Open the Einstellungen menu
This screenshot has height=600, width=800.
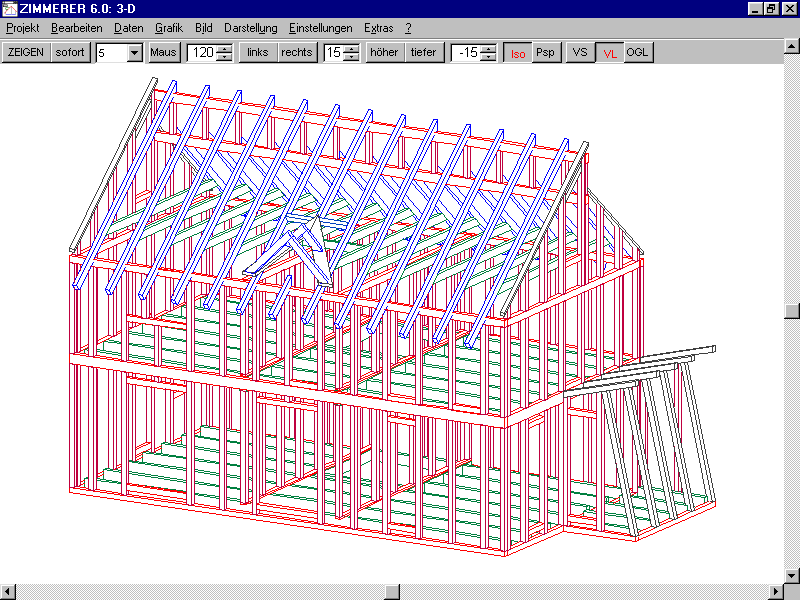tap(320, 28)
